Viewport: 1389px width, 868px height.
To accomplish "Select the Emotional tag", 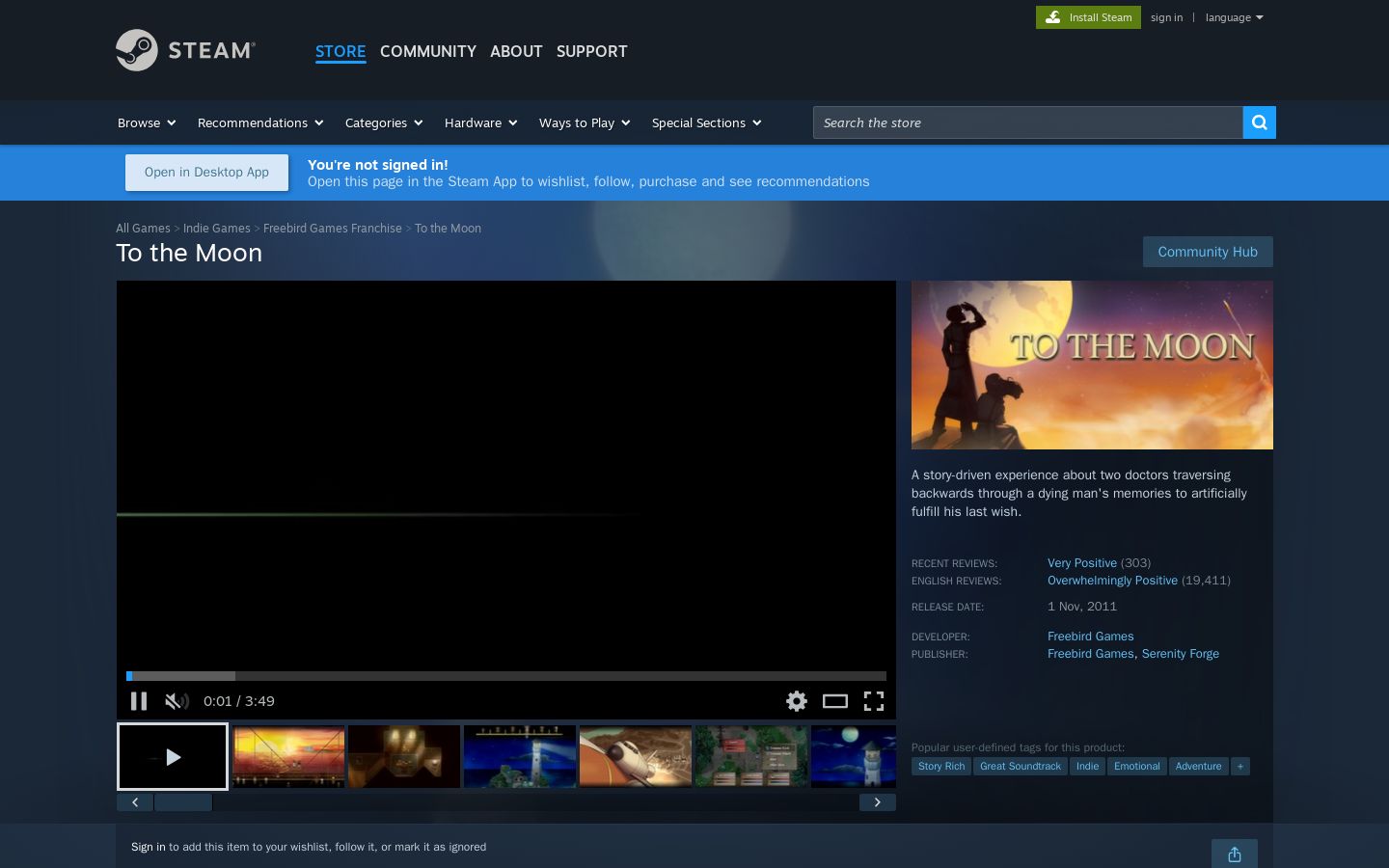I will [1137, 766].
